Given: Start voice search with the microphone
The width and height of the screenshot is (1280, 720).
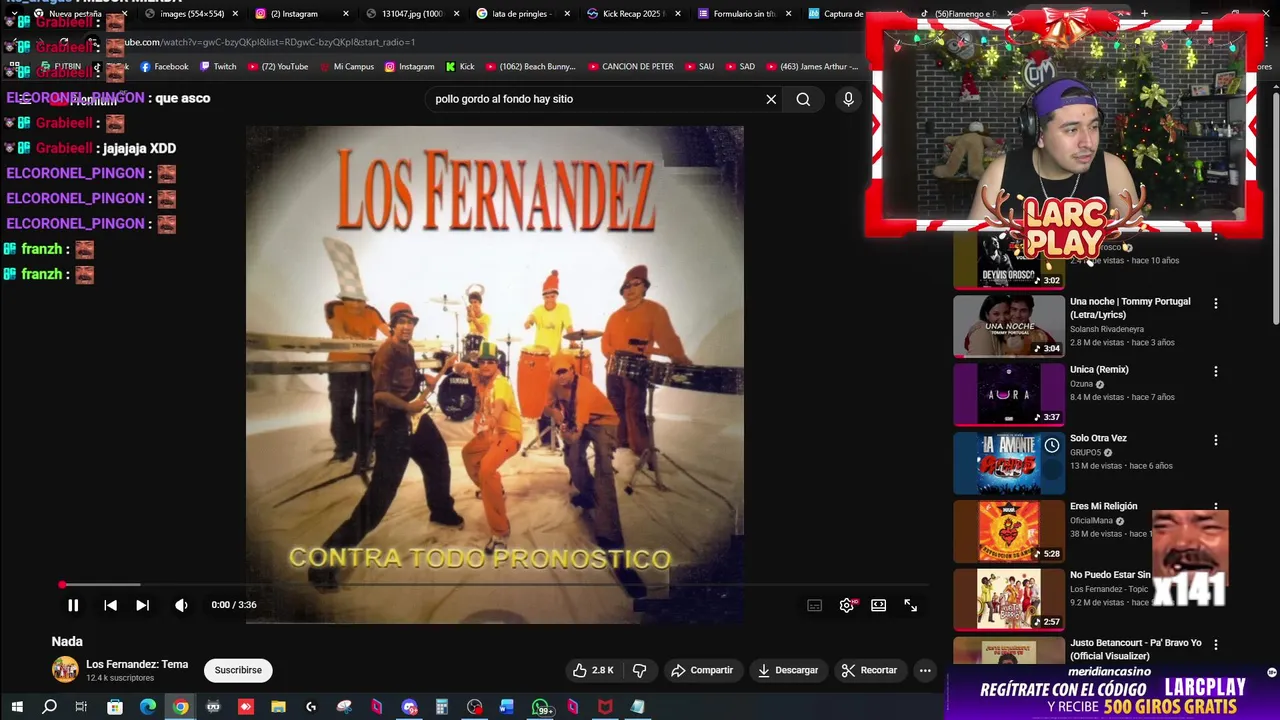Looking at the screenshot, I should (848, 99).
